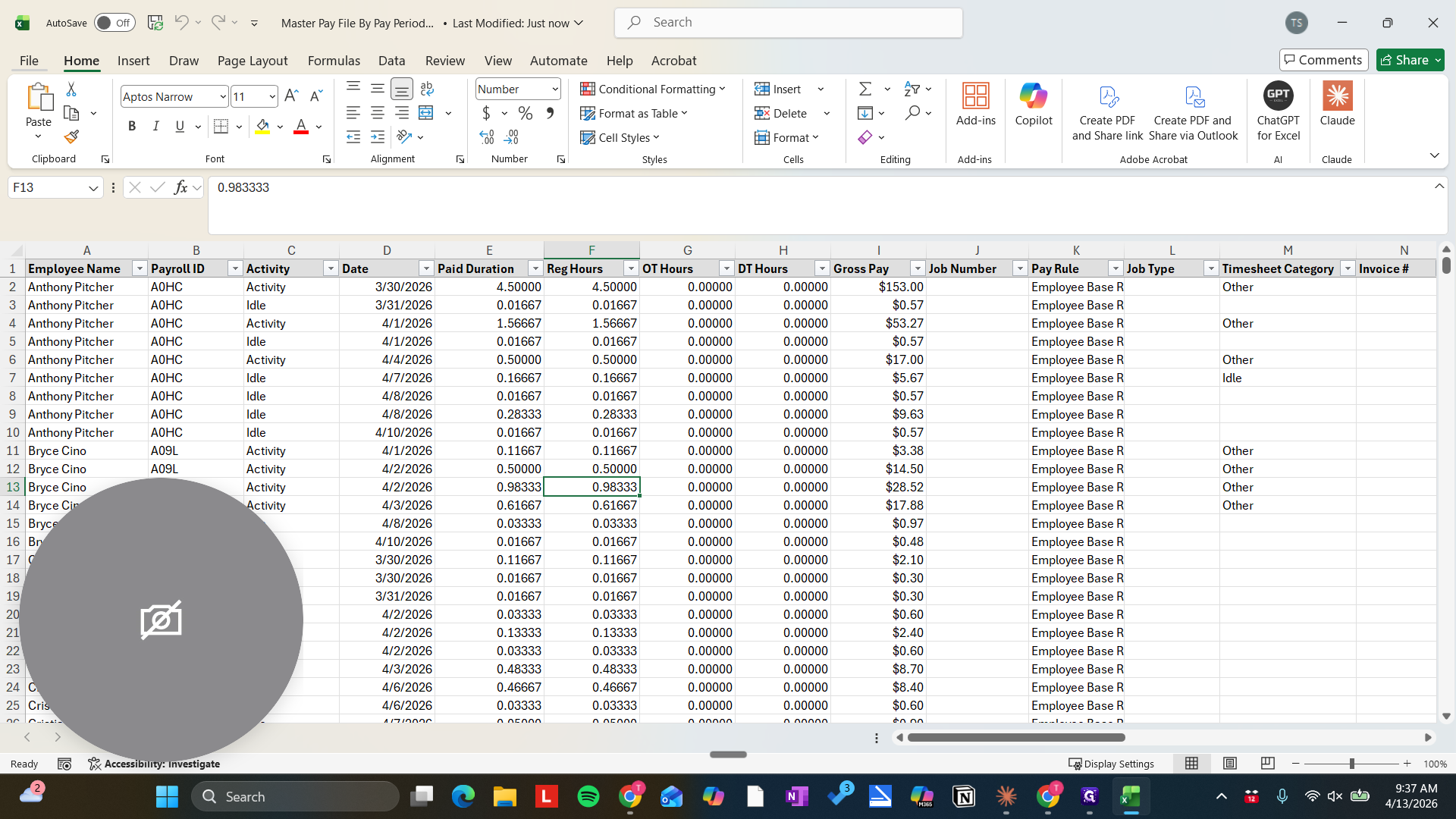Click the AutoSum icon

click(x=864, y=89)
